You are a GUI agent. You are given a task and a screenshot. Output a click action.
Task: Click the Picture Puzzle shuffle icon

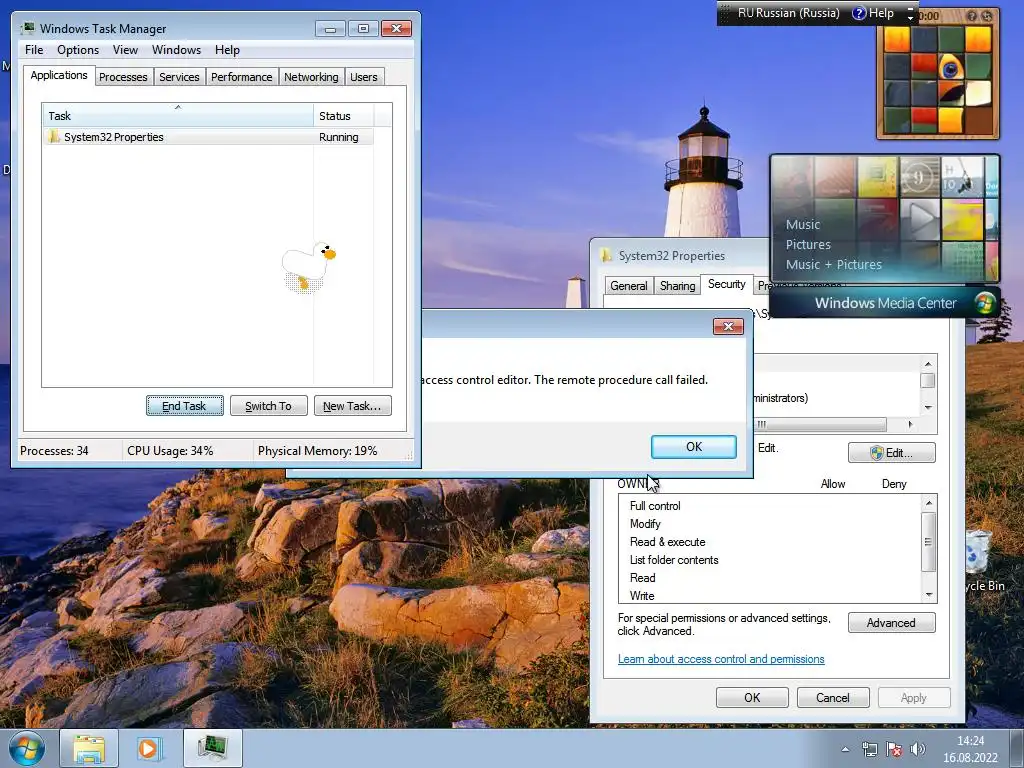point(987,16)
